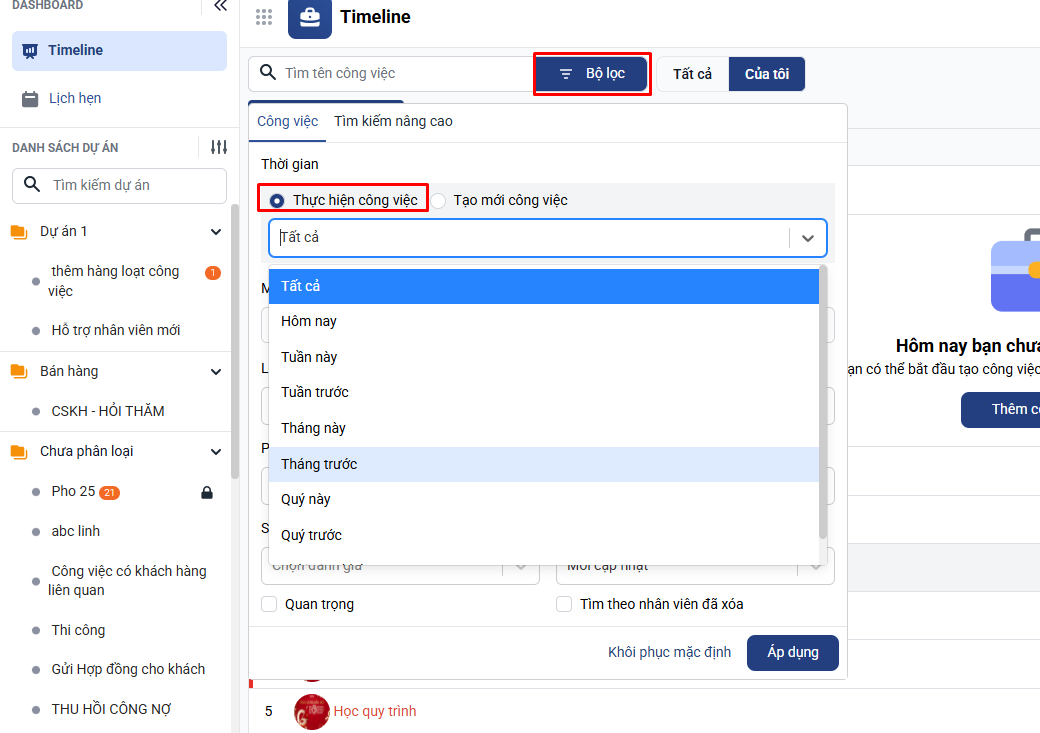This screenshot has width=1040, height=733.
Task: Enable the Quan trọng checkbox
Action: pyautogui.click(x=269, y=604)
